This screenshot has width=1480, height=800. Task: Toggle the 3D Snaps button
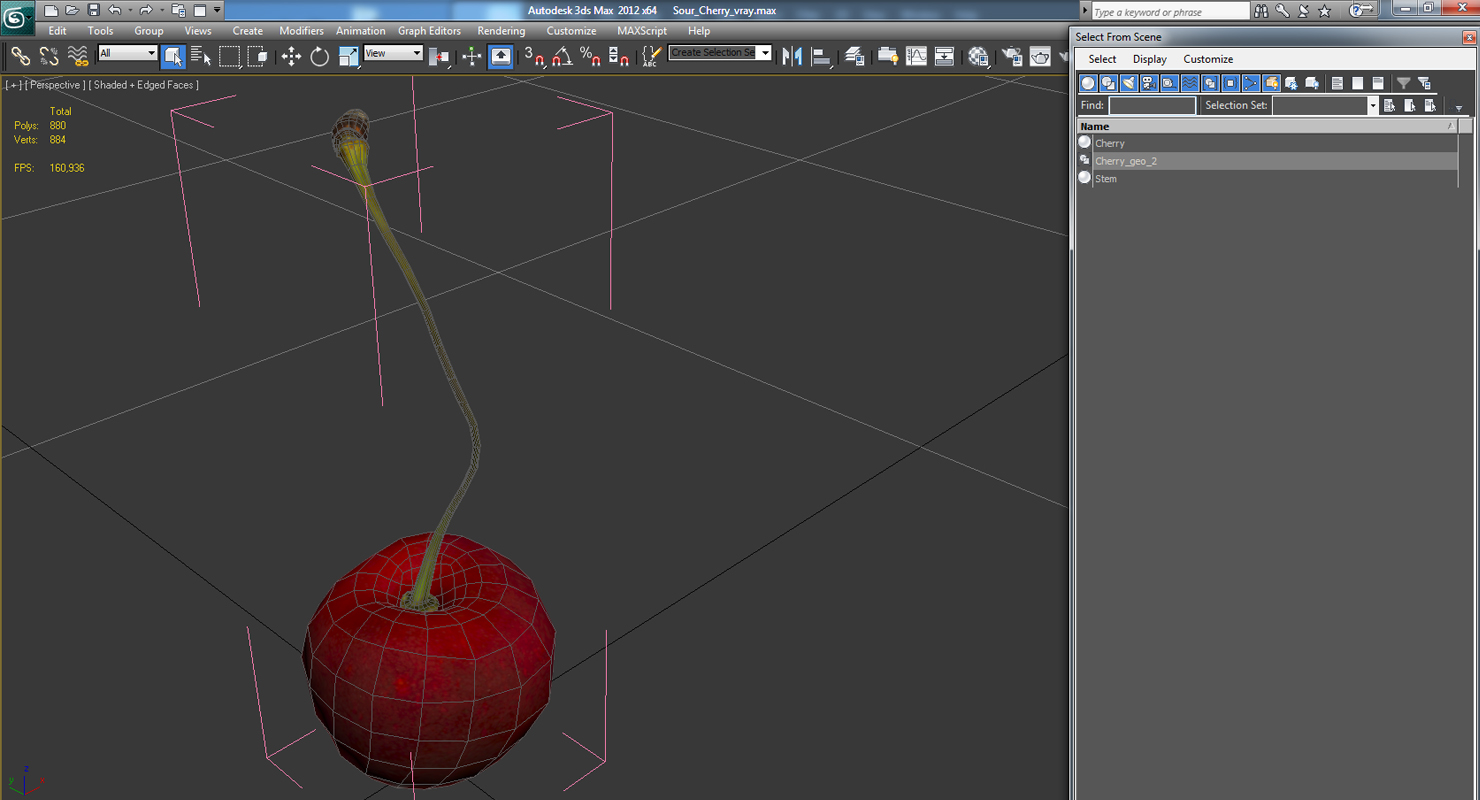534,56
